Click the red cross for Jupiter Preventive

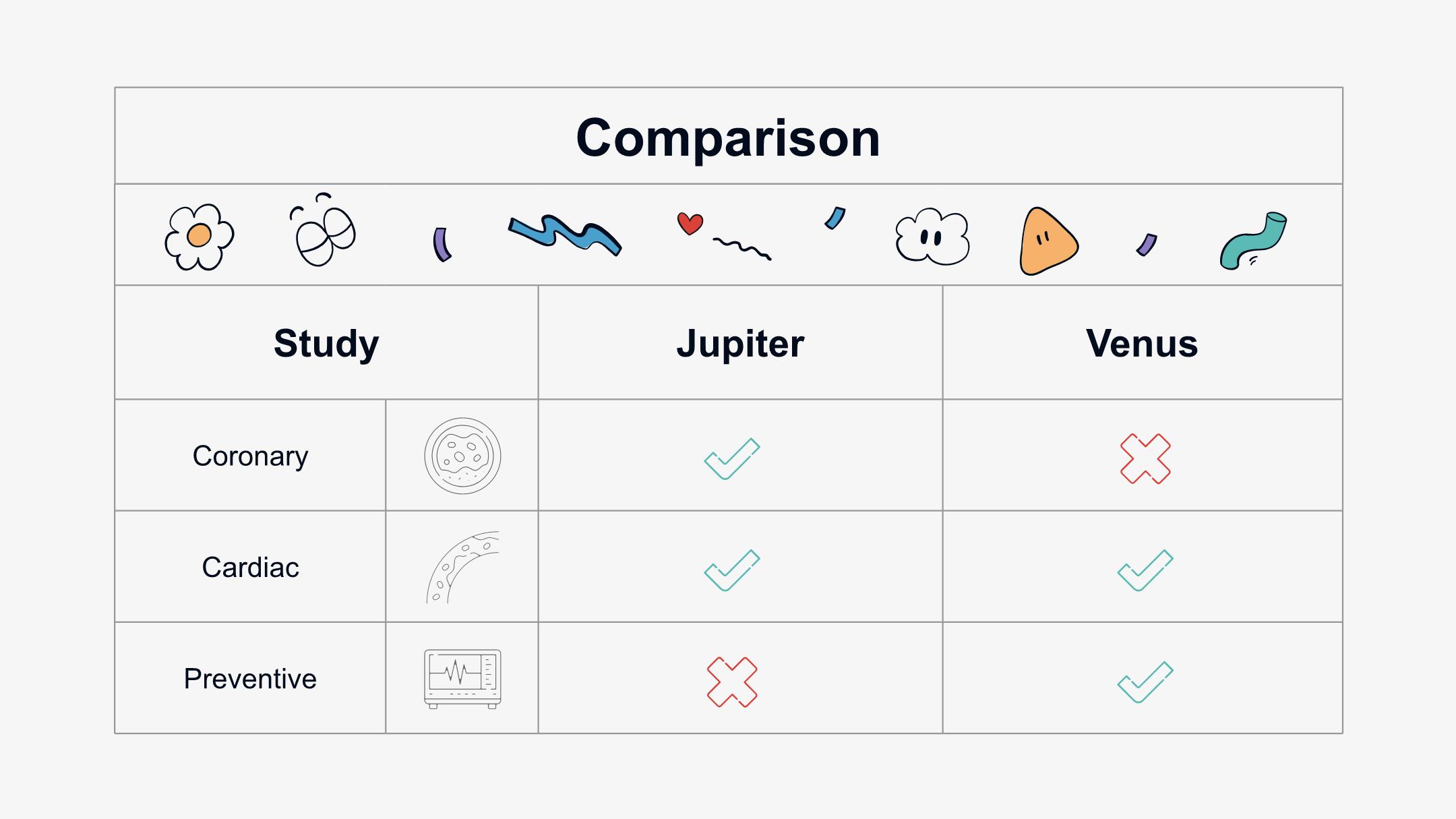click(x=732, y=681)
